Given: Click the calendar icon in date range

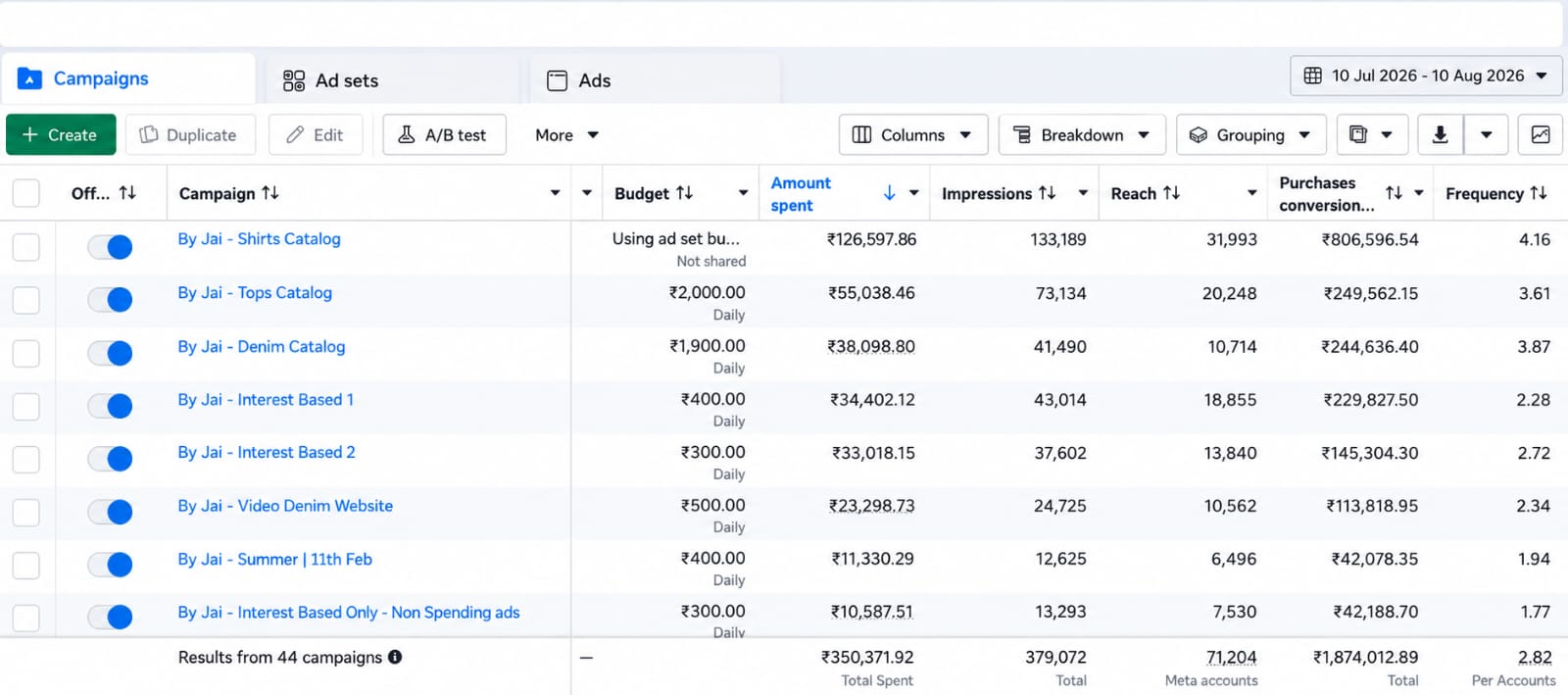Looking at the screenshot, I should [x=1313, y=75].
